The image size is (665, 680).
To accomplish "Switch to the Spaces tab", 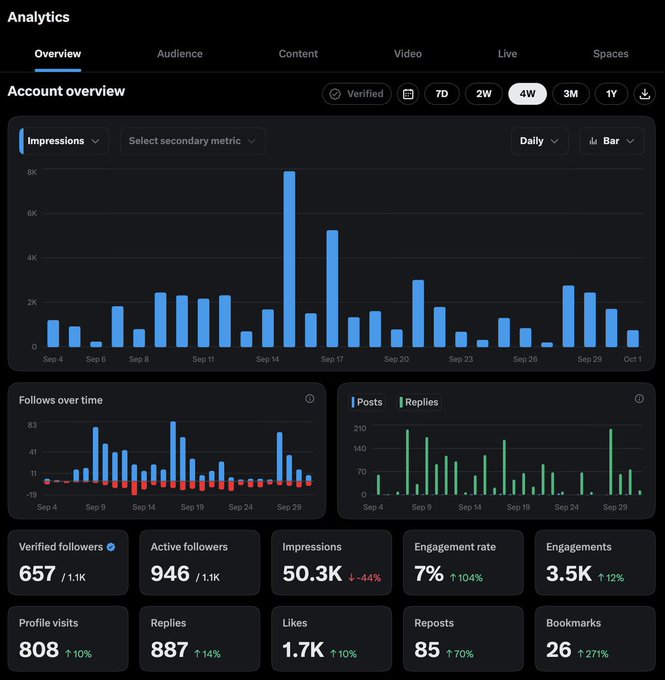I will 610,54.
